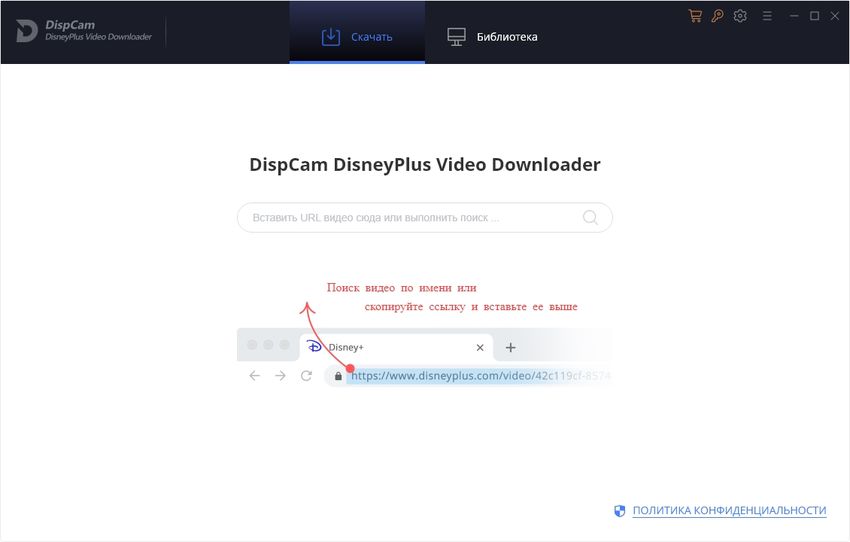Click the key registration icon
Viewport: 850px width, 542px height.
(x=717, y=16)
